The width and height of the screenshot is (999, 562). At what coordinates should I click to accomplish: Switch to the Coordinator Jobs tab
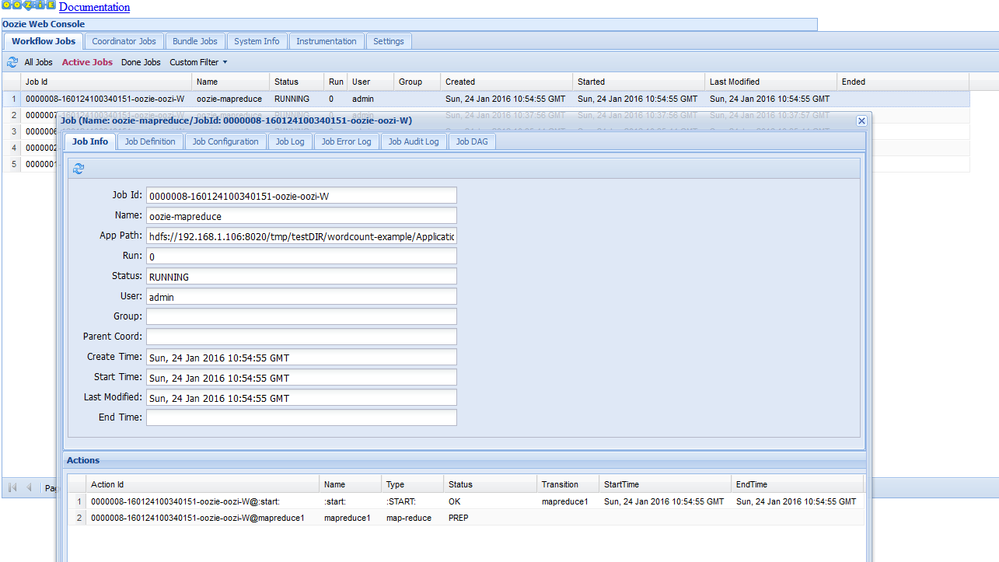(124, 41)
